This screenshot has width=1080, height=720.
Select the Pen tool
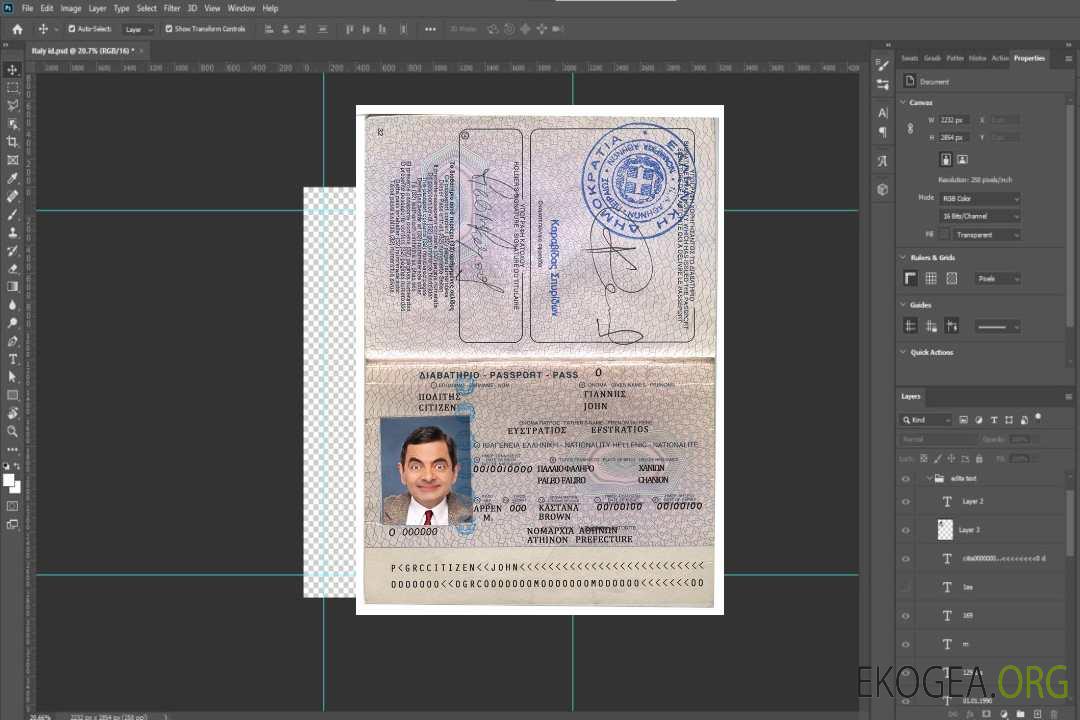[12, 341]
